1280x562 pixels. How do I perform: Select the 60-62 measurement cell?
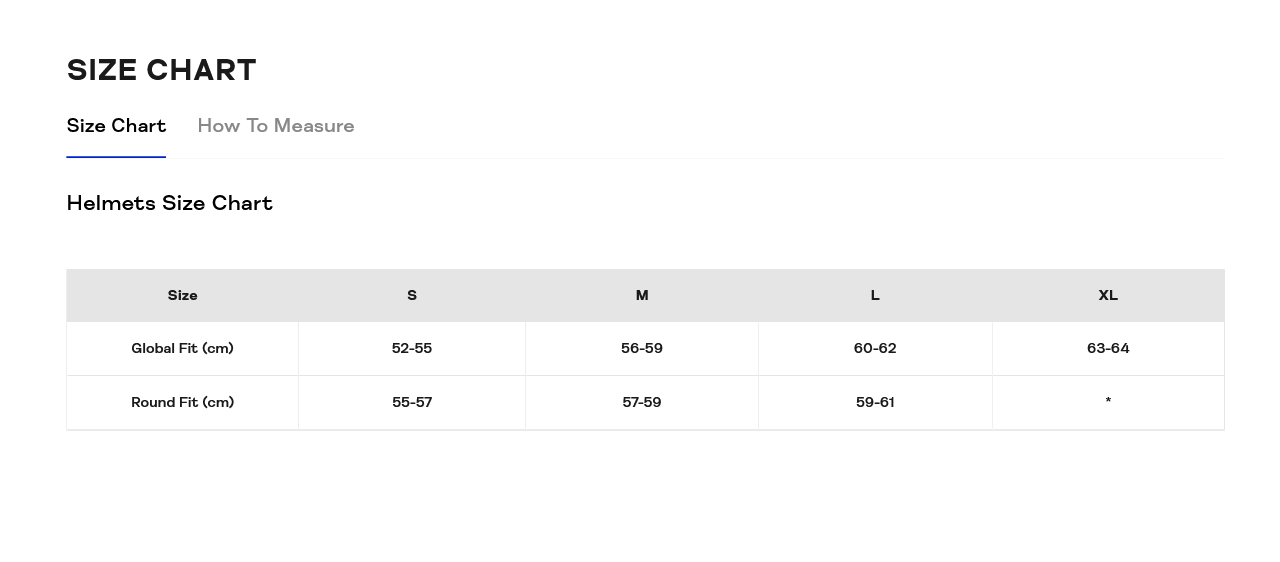pos(875,348)
